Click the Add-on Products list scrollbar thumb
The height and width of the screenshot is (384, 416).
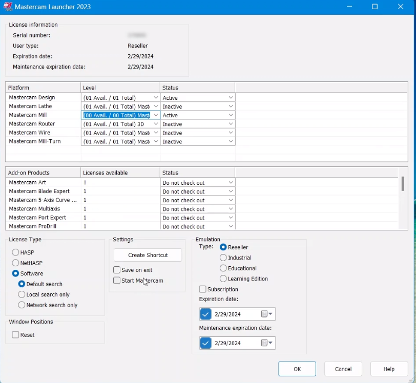[x=403, y=184]
